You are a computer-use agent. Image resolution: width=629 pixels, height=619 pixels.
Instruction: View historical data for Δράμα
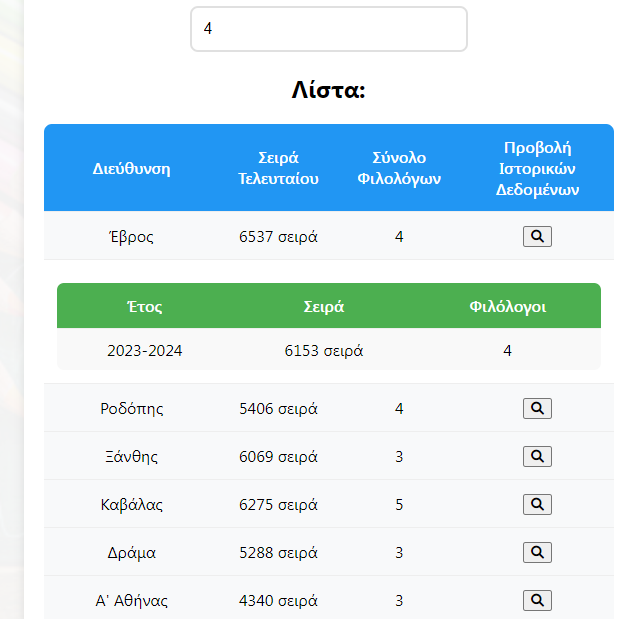tap(537, 552)
